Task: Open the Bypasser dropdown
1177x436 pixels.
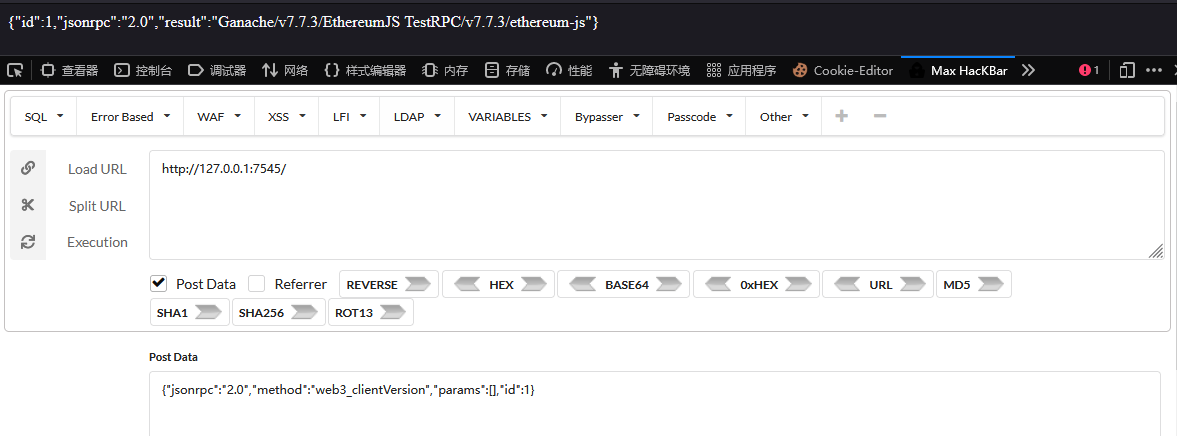Action: tap(607, 116)
